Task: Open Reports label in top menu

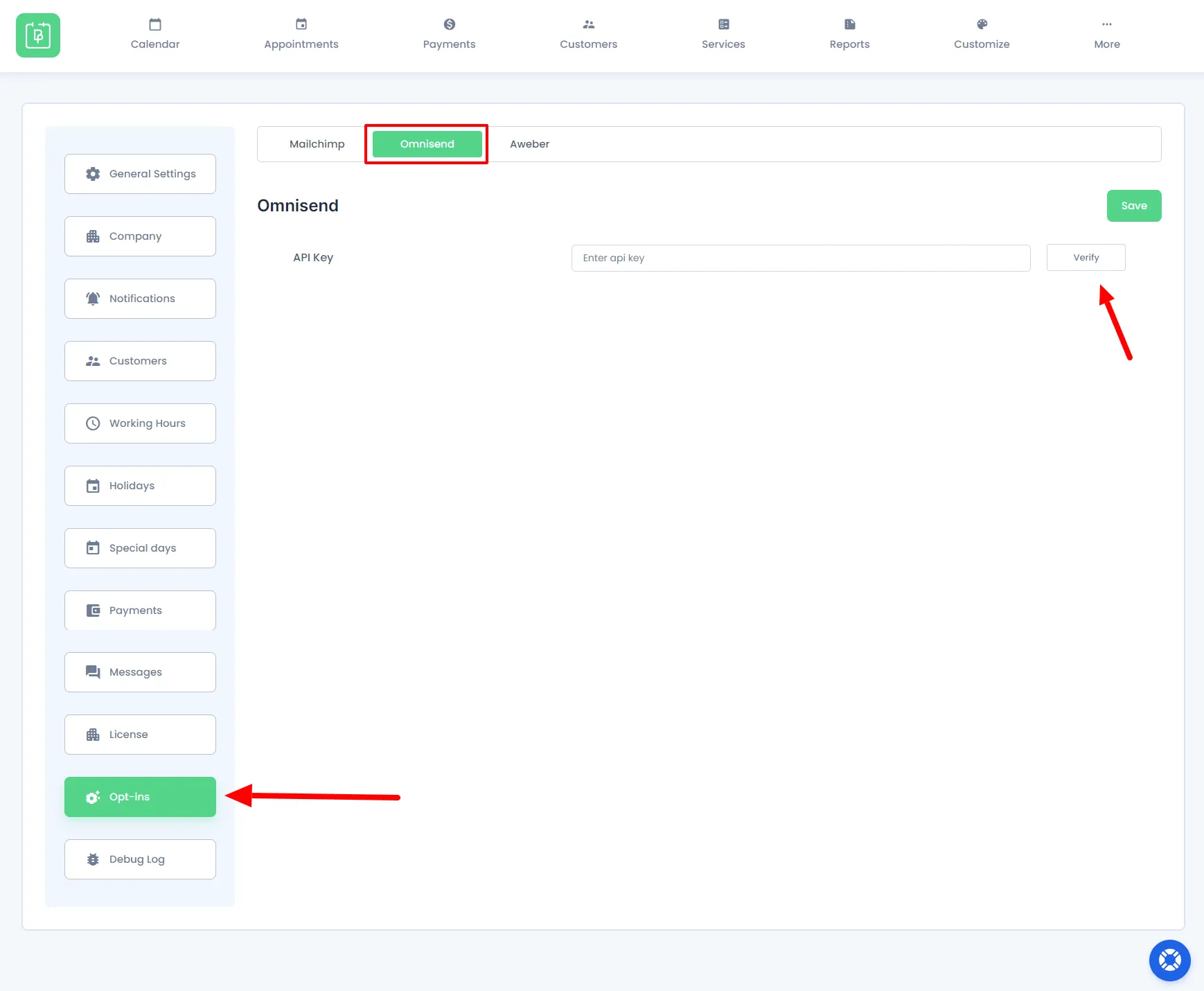Action: 850,44
